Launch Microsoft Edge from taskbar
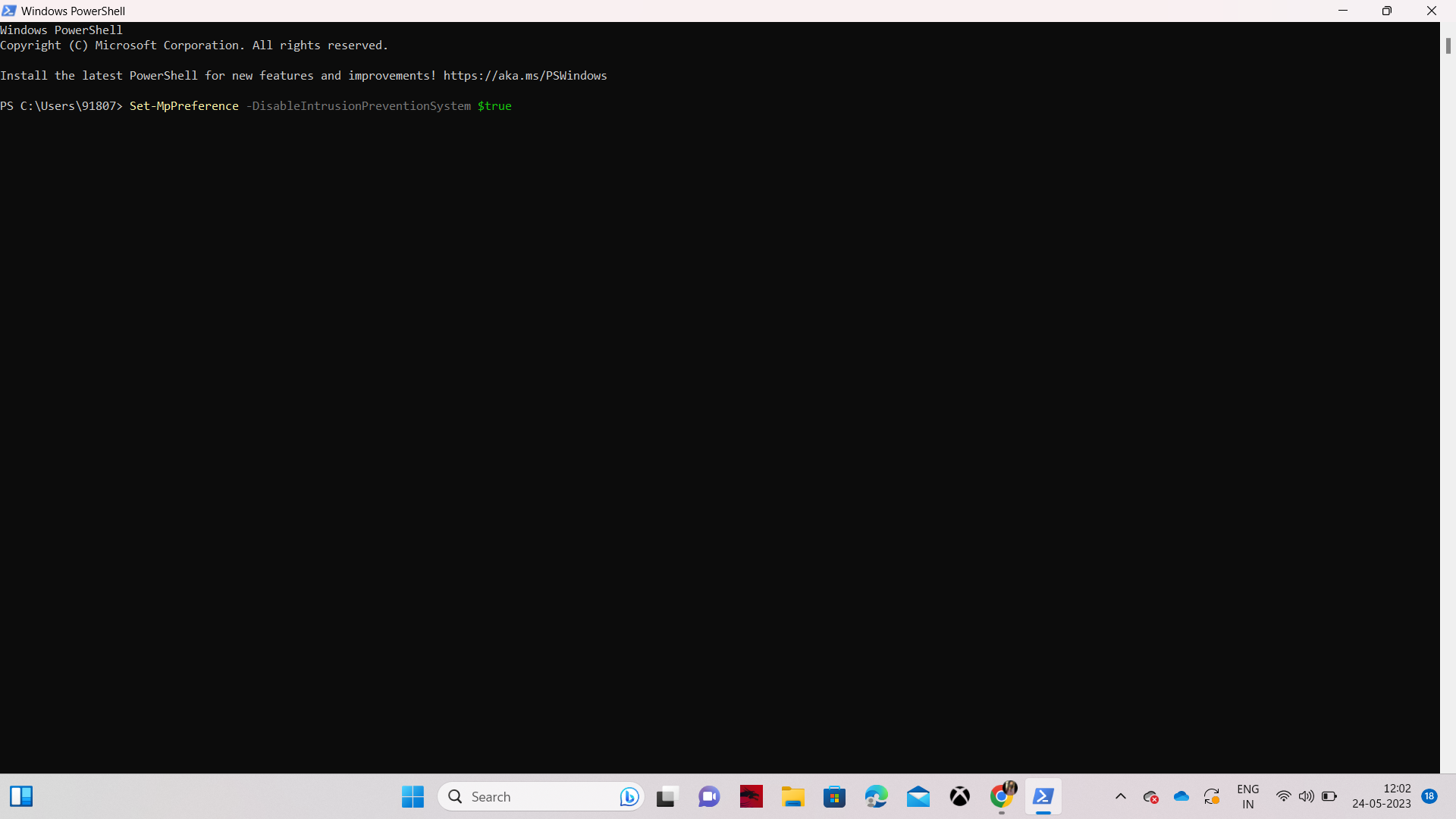Image resolution: width=1456 pixels, height=819 pixels. [x=876, y=796]
